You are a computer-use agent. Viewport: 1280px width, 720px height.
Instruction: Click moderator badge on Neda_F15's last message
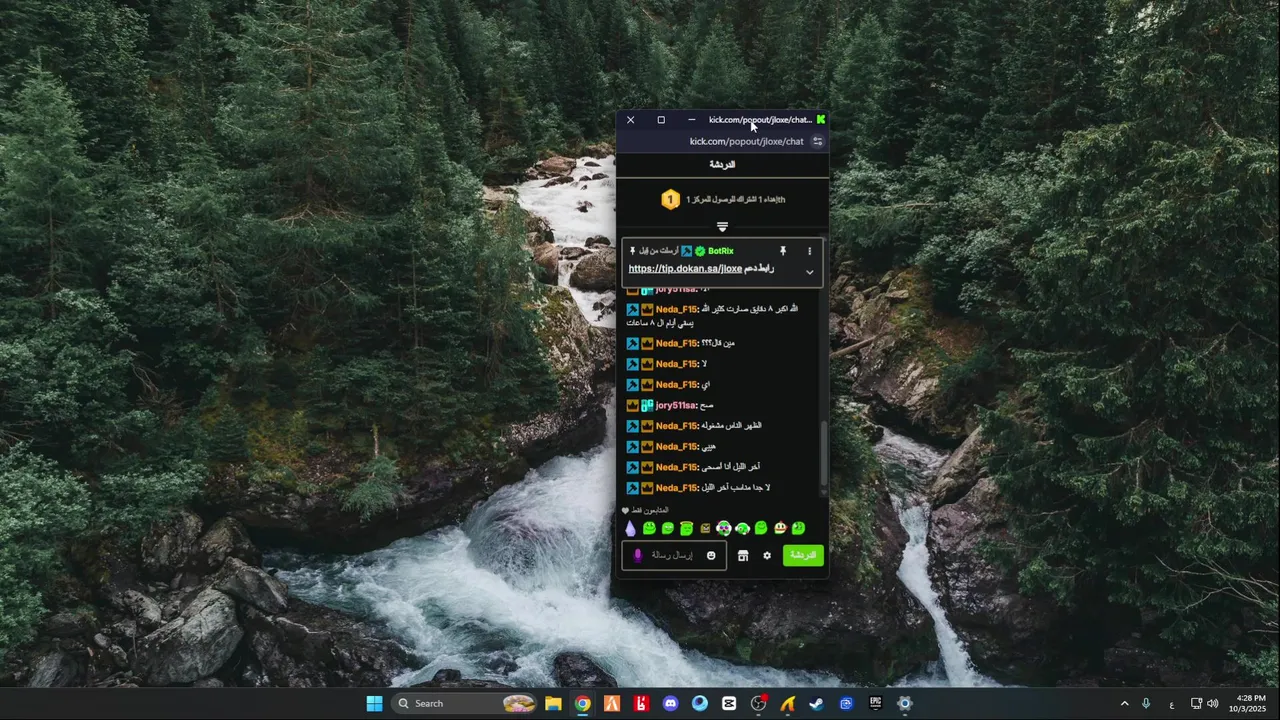coord(633,488)
